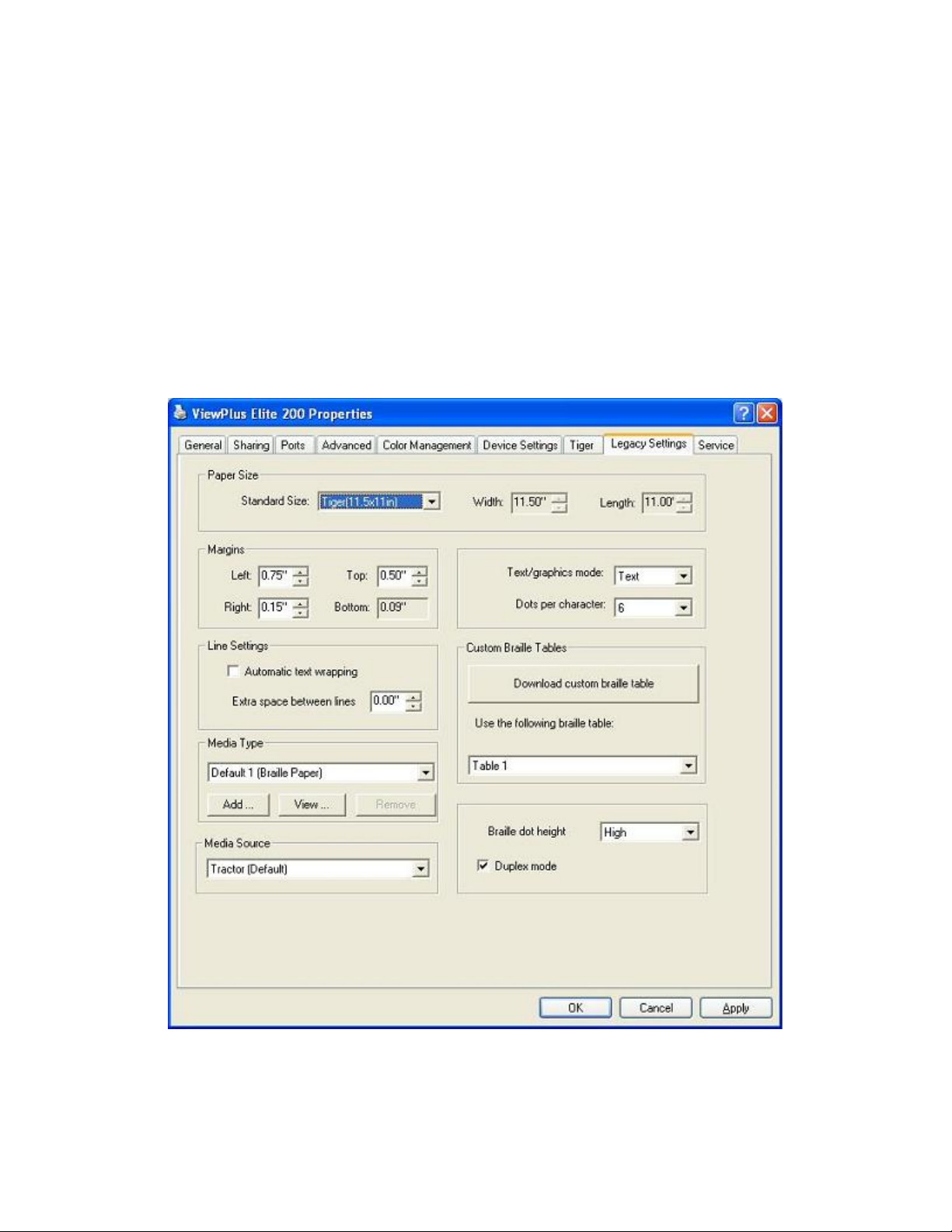Click the Cancel button

656,1008
